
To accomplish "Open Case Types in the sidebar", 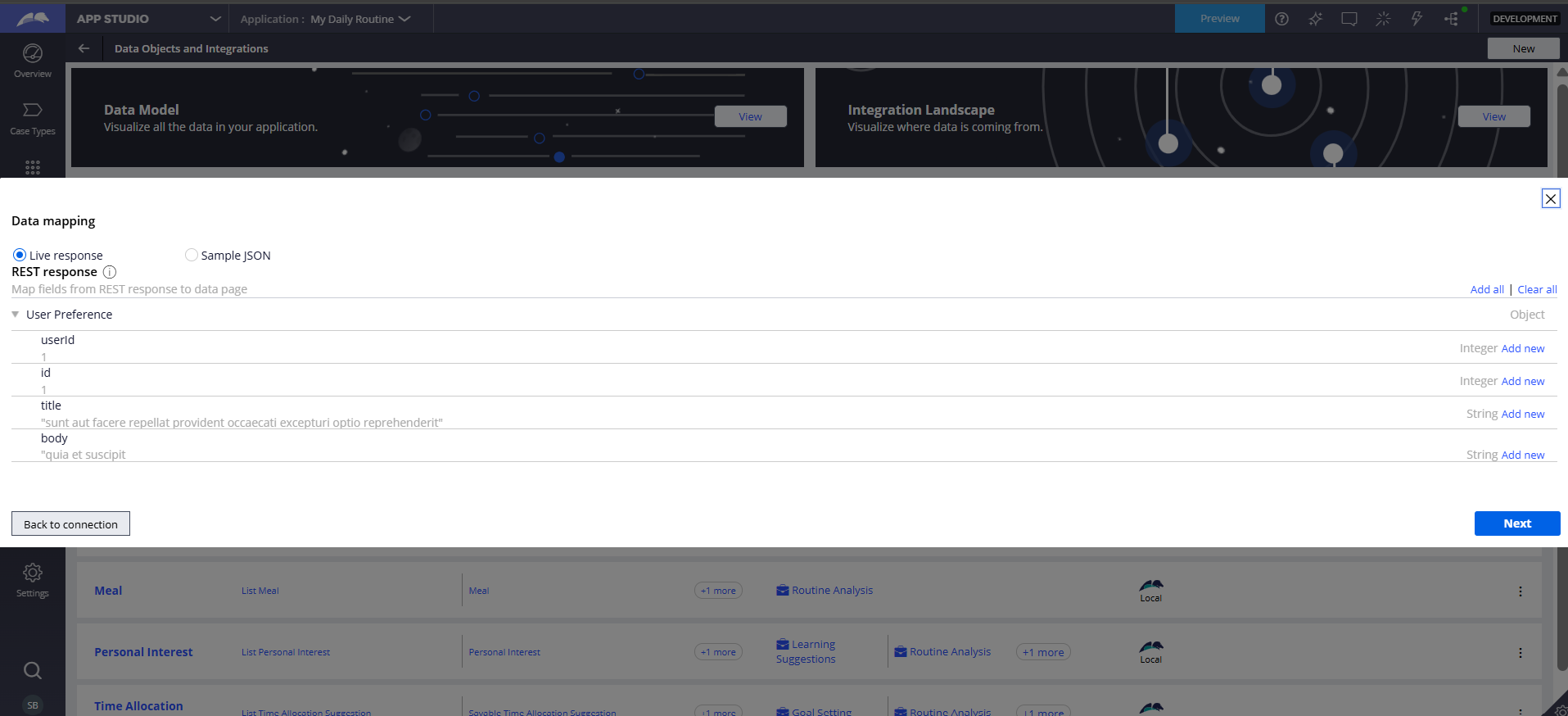I will point(33,118).
